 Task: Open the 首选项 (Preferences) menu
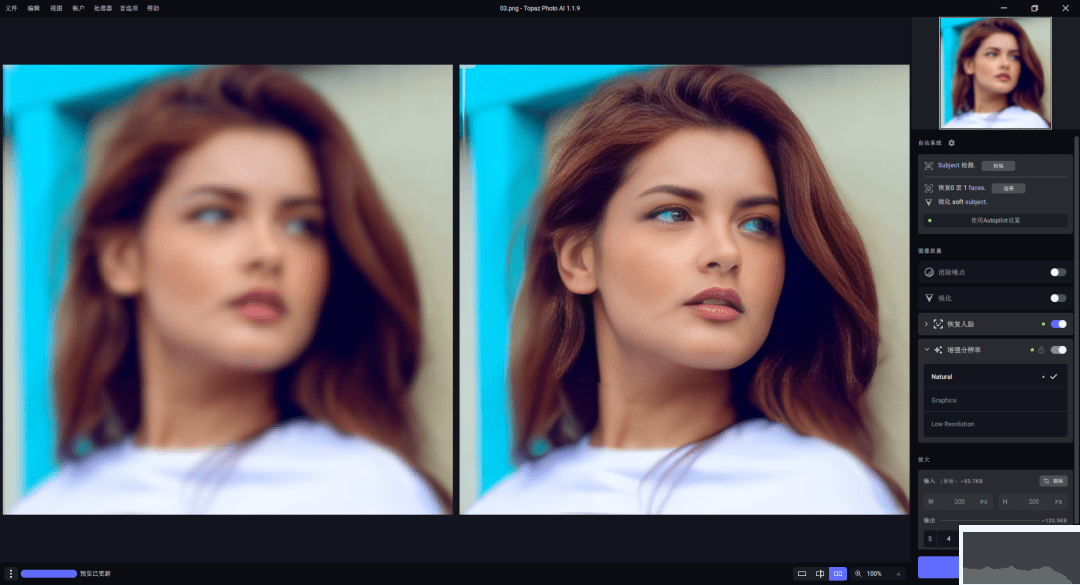pos(129,8)
